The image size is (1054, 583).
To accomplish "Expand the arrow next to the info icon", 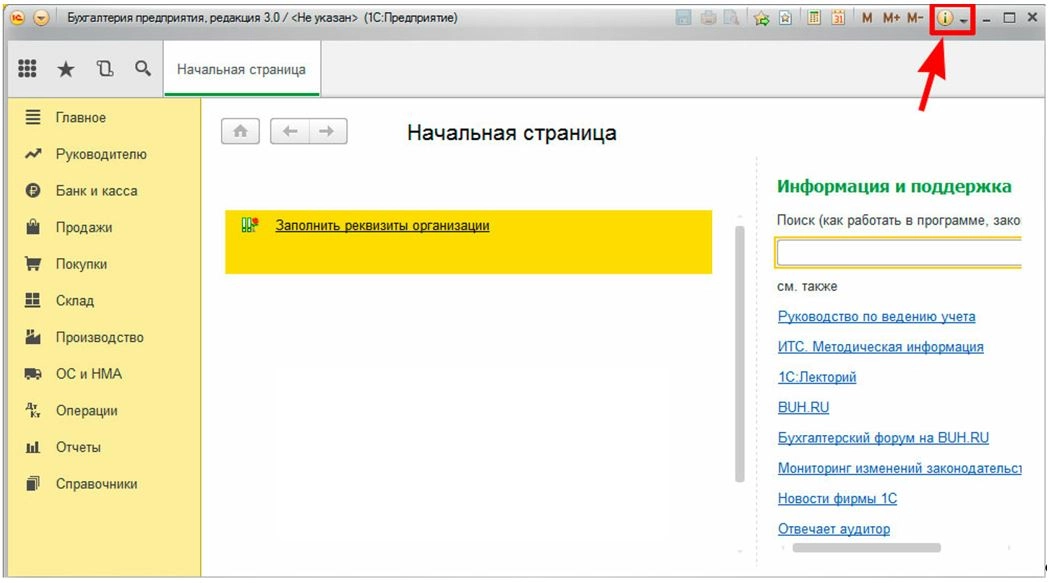I will pyautogui.click(x=964, y=21).
